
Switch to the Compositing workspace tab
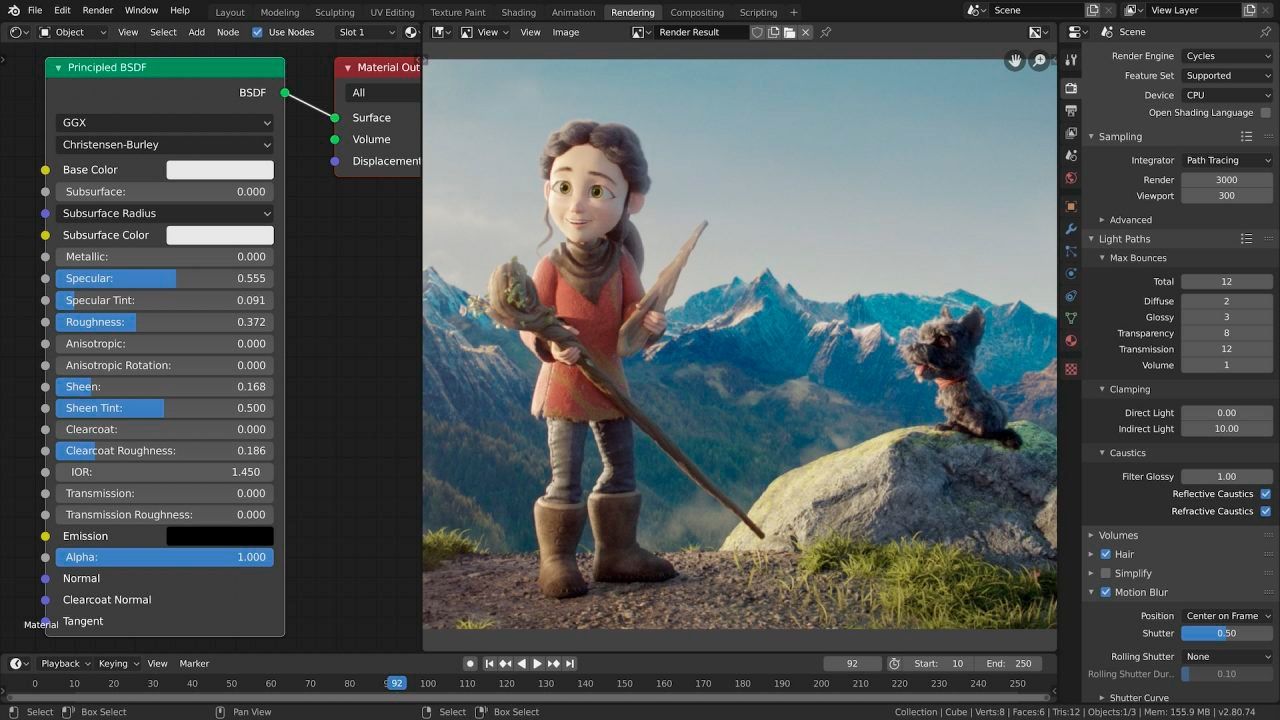pos(696,12)
